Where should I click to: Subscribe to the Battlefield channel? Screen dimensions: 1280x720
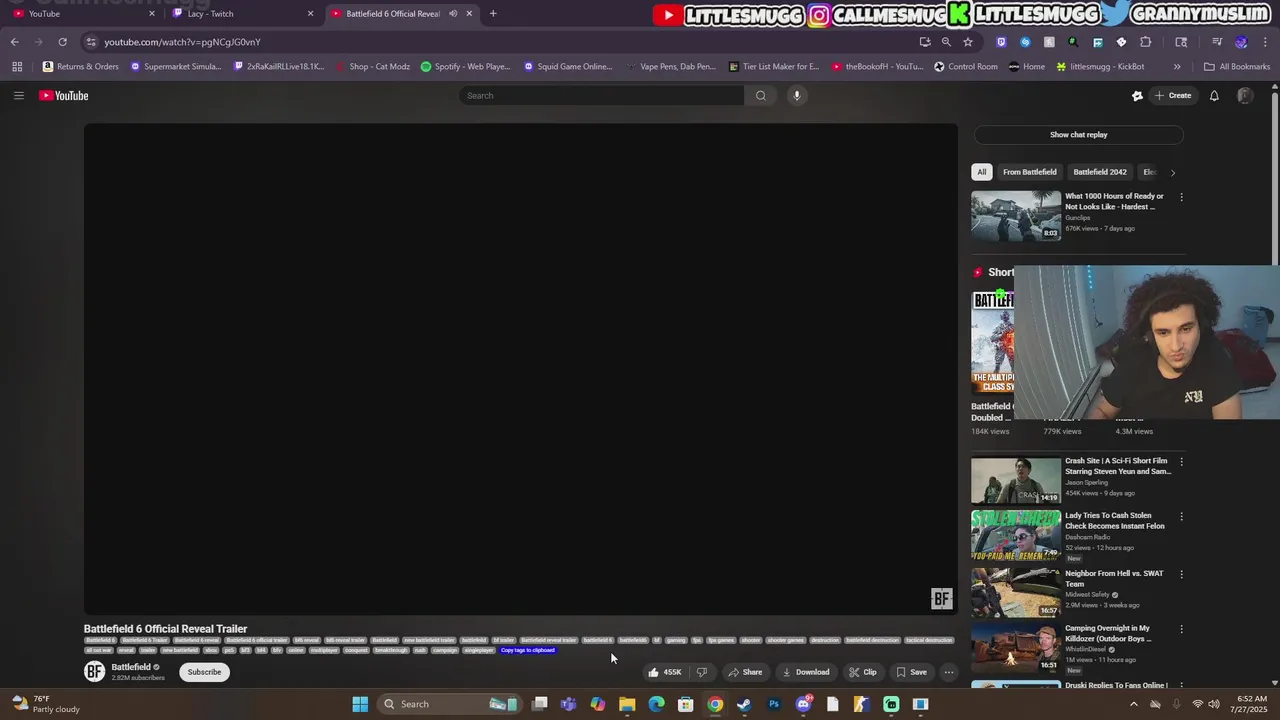204,672
